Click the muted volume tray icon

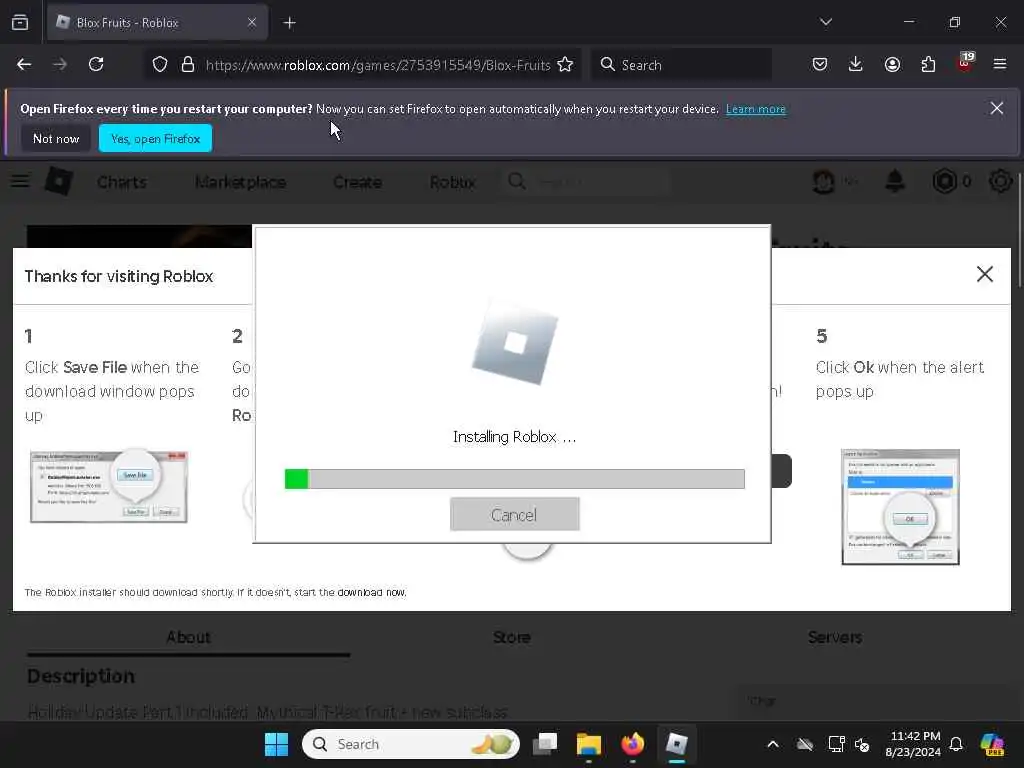pos(862,744)
